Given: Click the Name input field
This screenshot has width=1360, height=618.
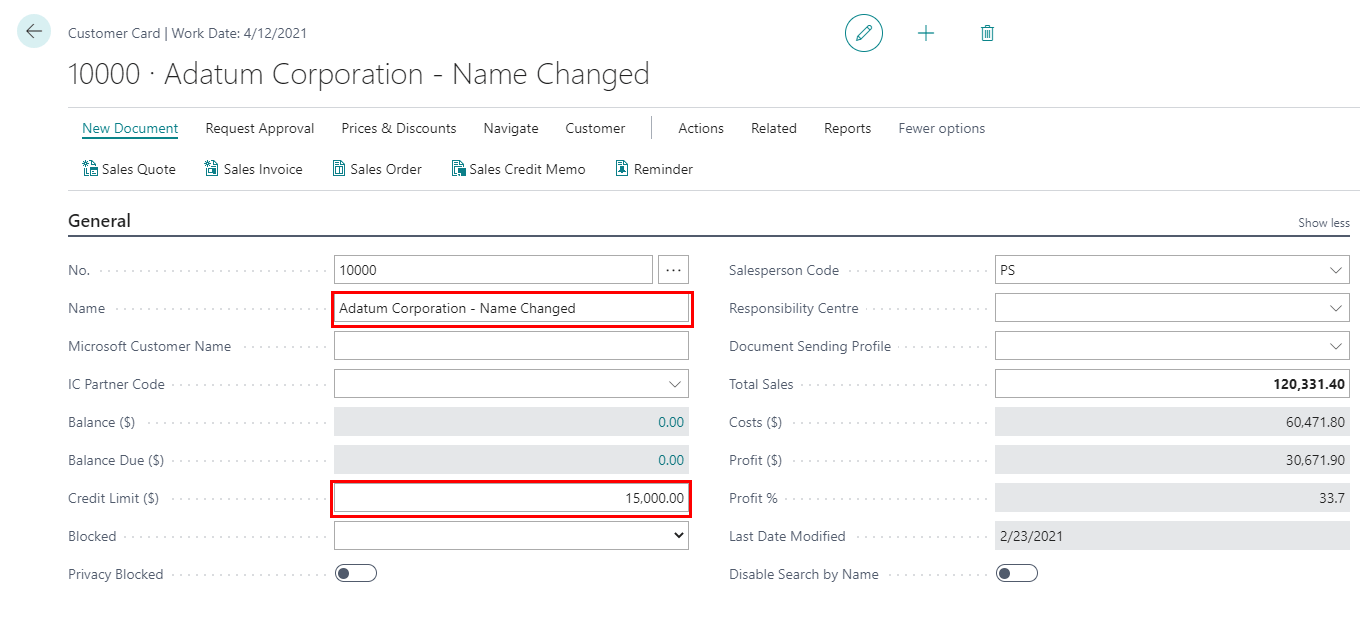Looking at the screenshot, I should click(x=511, y=308).
